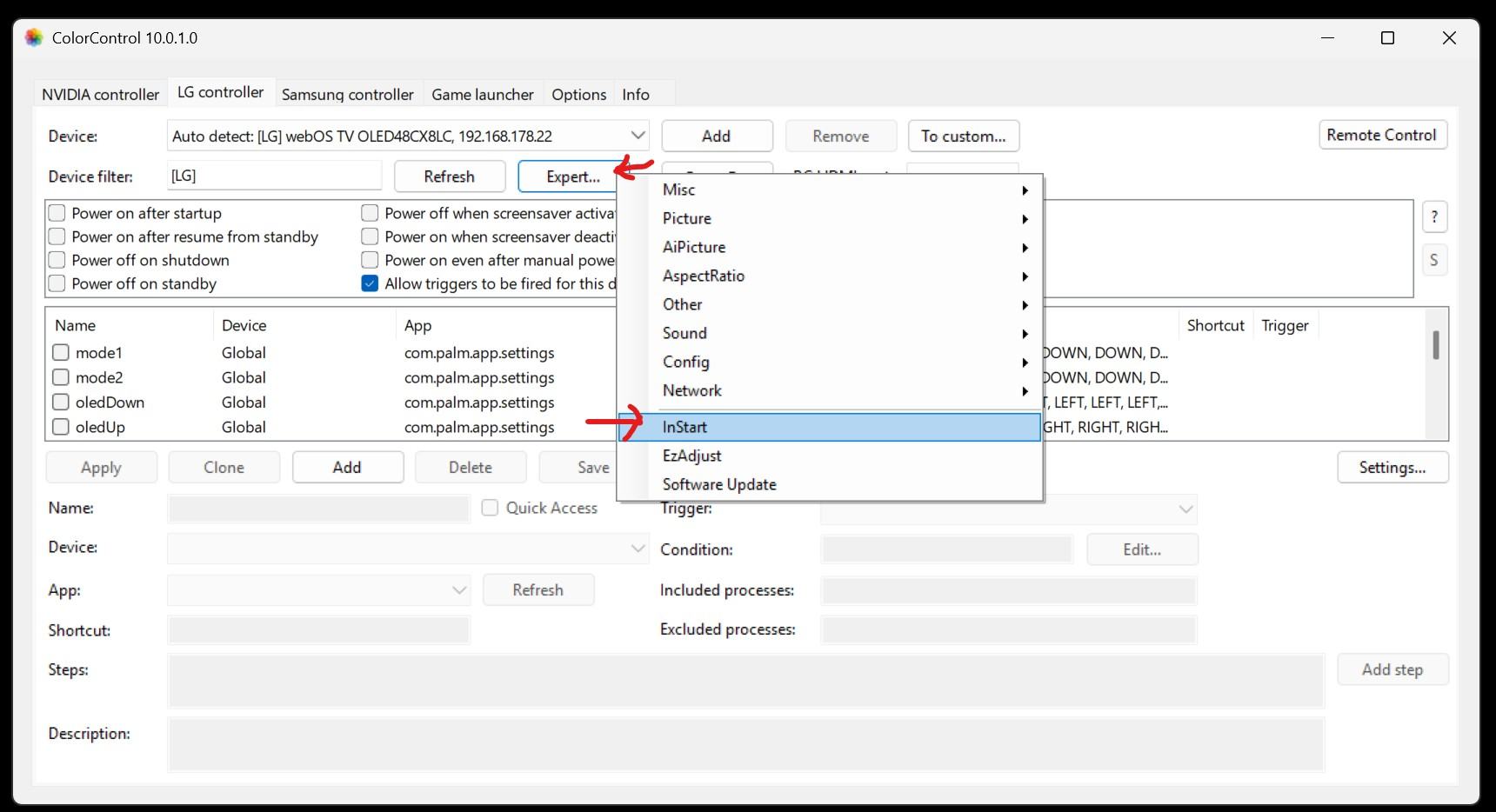
Task: Uncheck Allow triggers to be fired checkbox
Action: [370, 283]
